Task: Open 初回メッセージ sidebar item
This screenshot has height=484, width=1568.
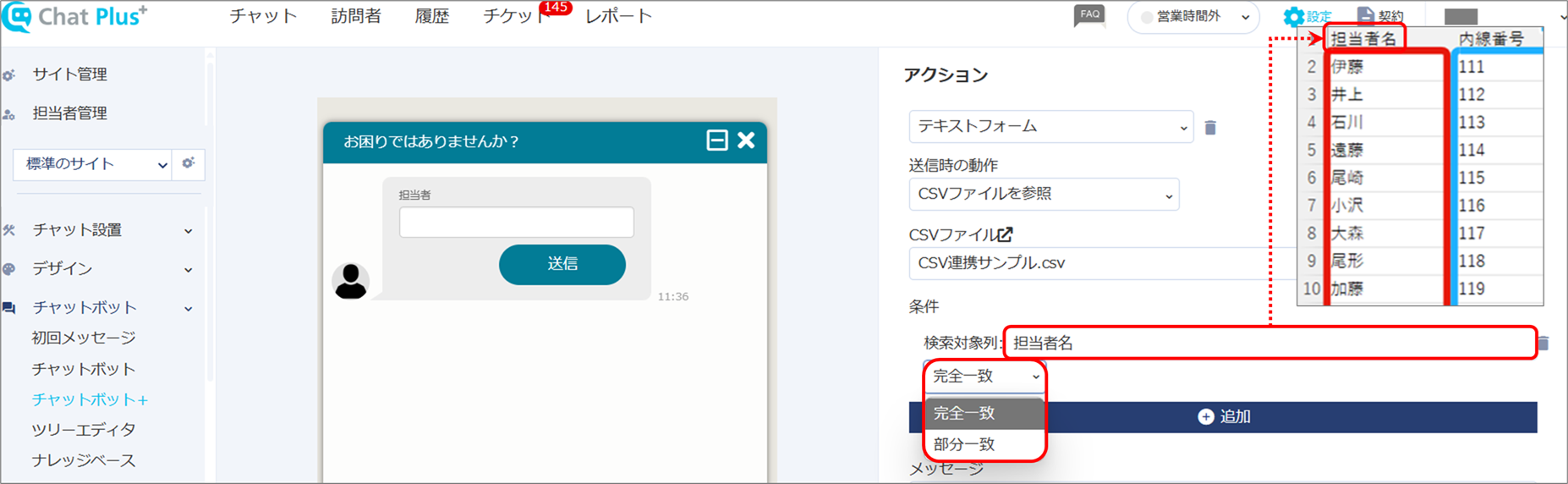Action: [x=84, y=338]
